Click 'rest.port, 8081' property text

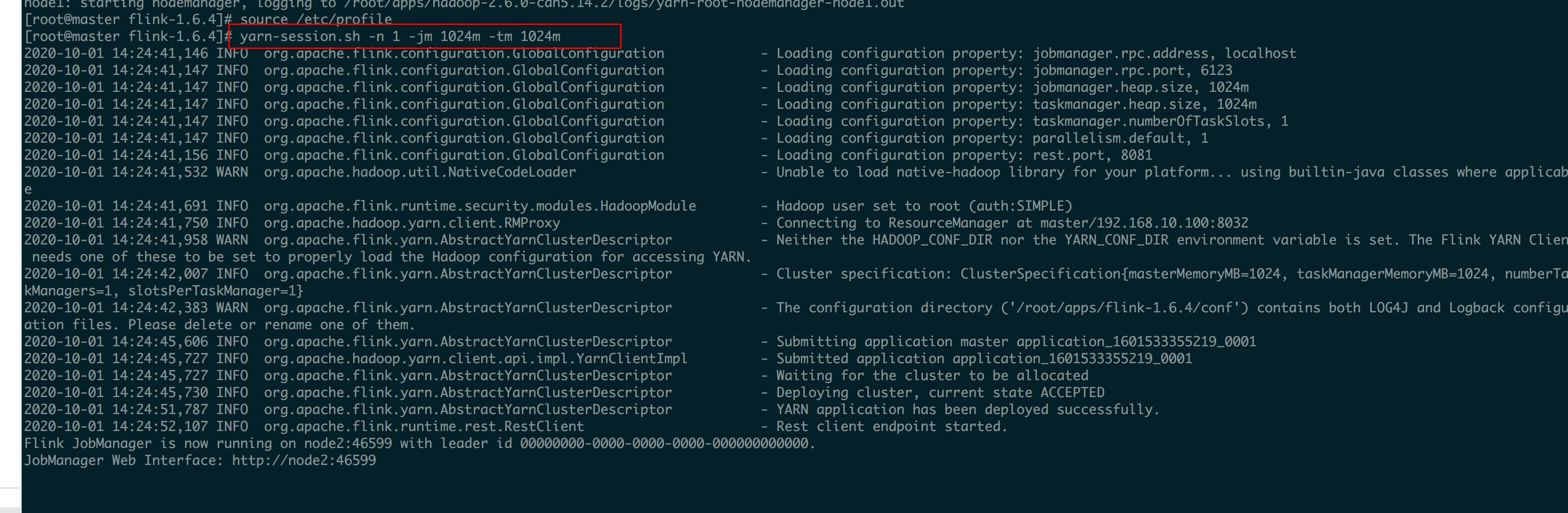click(1092, 155)
